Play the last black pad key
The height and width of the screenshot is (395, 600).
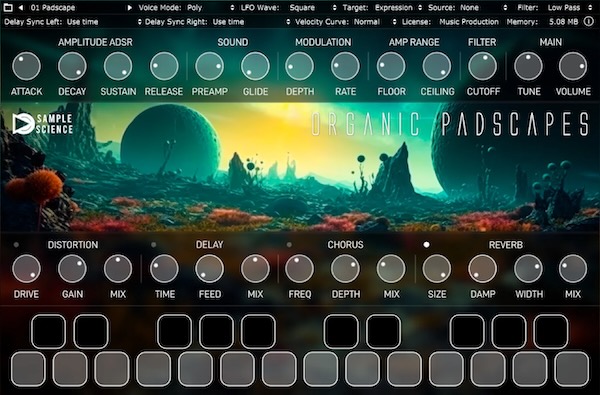551,331
